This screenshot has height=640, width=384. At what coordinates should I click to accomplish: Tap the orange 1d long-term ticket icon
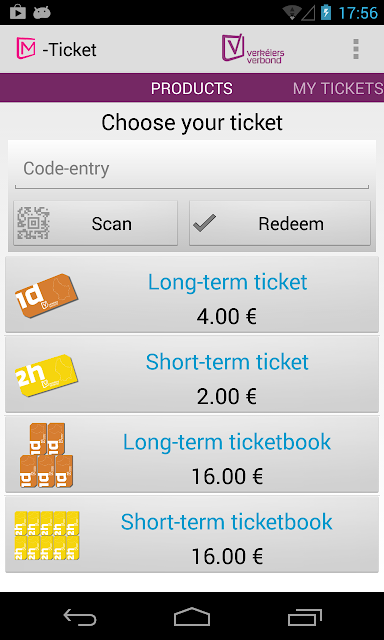pos(46,295)
